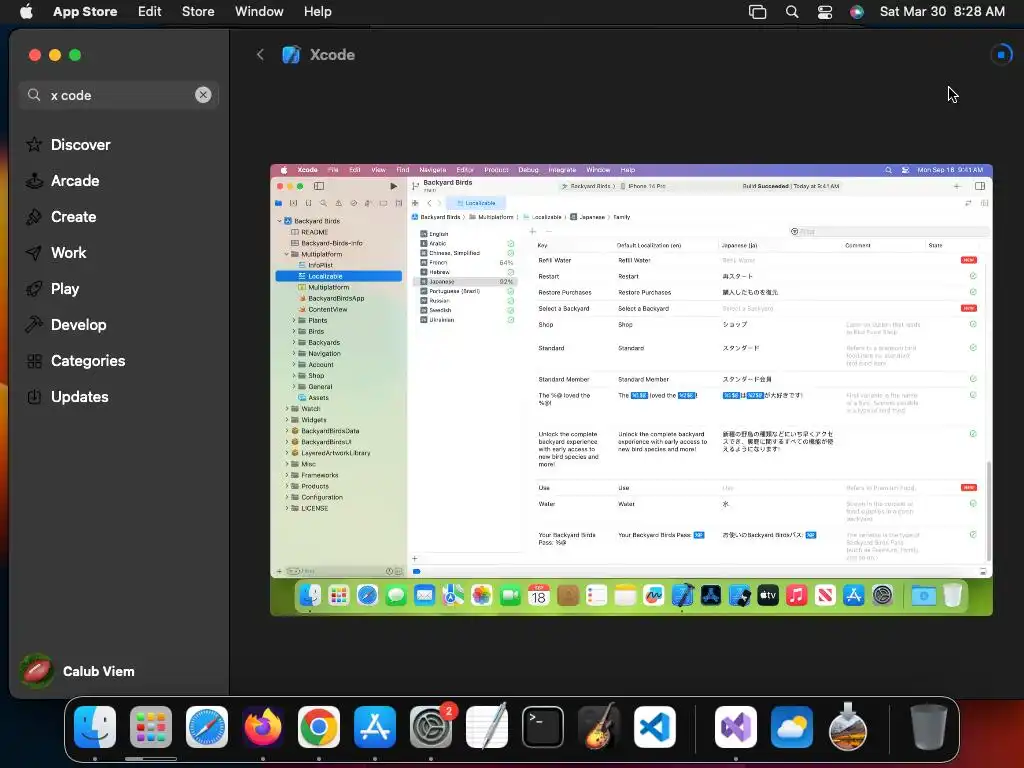The height and width of the screenshot is (768, 1024).
Task: Open the cloud app in the Dock
Action: click(x=792, y=727)
